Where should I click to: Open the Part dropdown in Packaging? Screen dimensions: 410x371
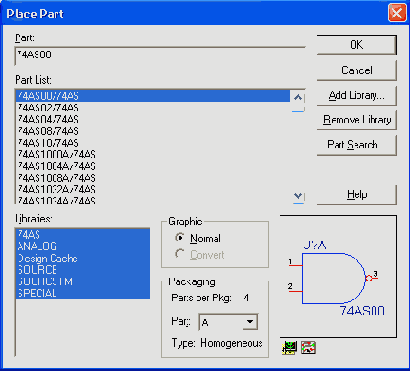click(249, 322)
